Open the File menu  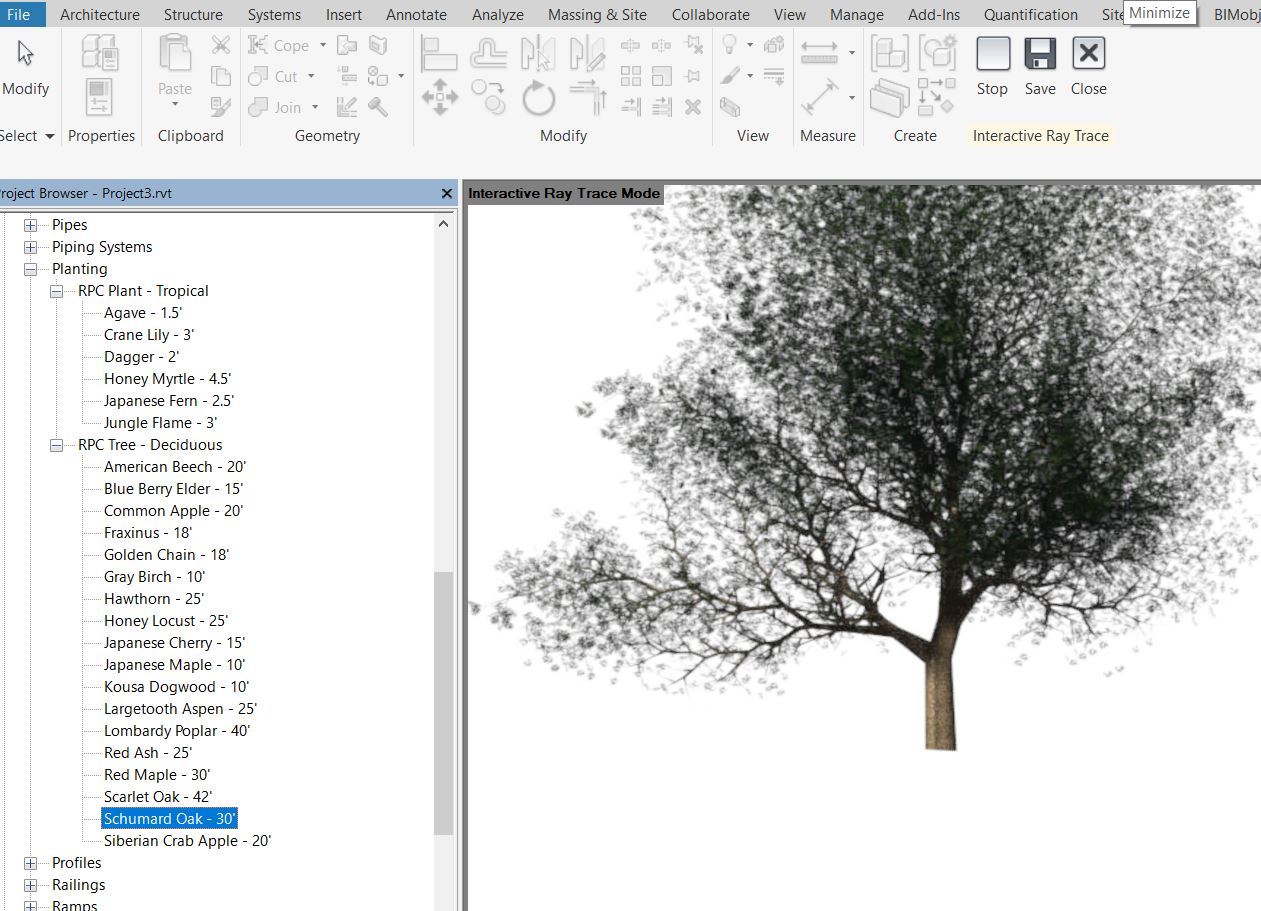(19, 14)
